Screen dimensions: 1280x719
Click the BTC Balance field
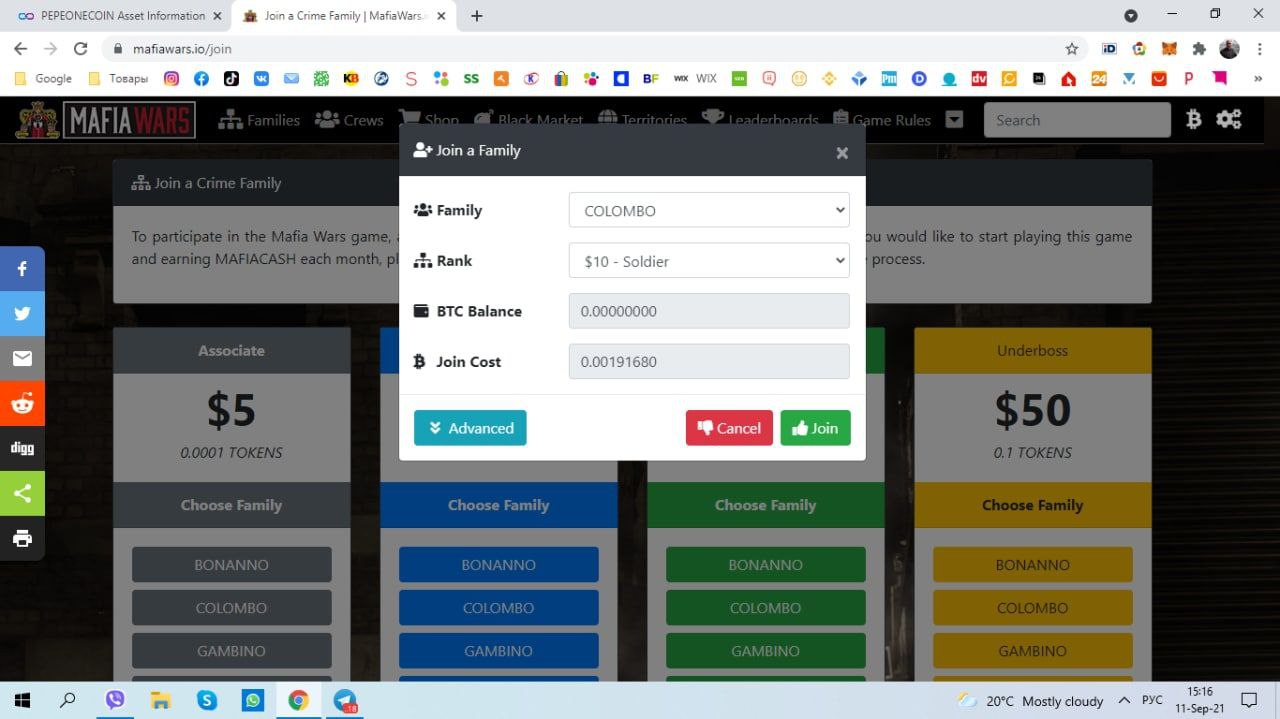pyautogui.click(x=709, y=311)
